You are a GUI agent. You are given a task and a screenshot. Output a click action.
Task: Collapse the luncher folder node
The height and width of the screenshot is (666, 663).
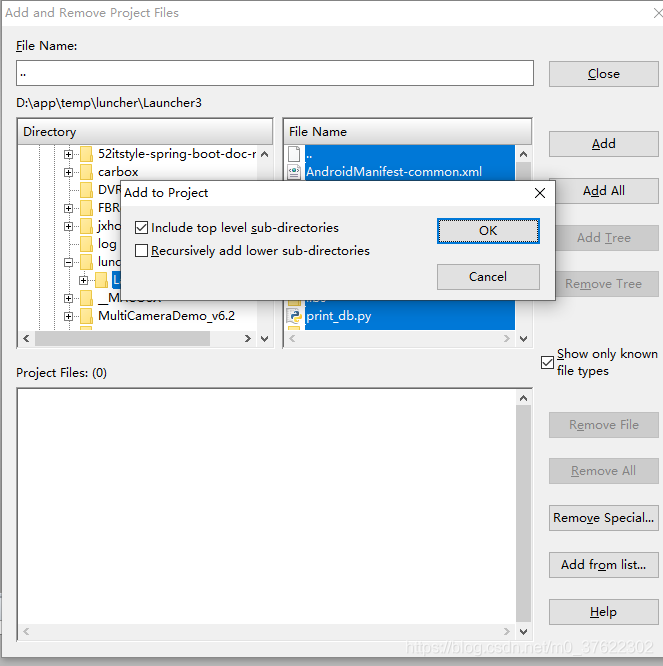68,262
